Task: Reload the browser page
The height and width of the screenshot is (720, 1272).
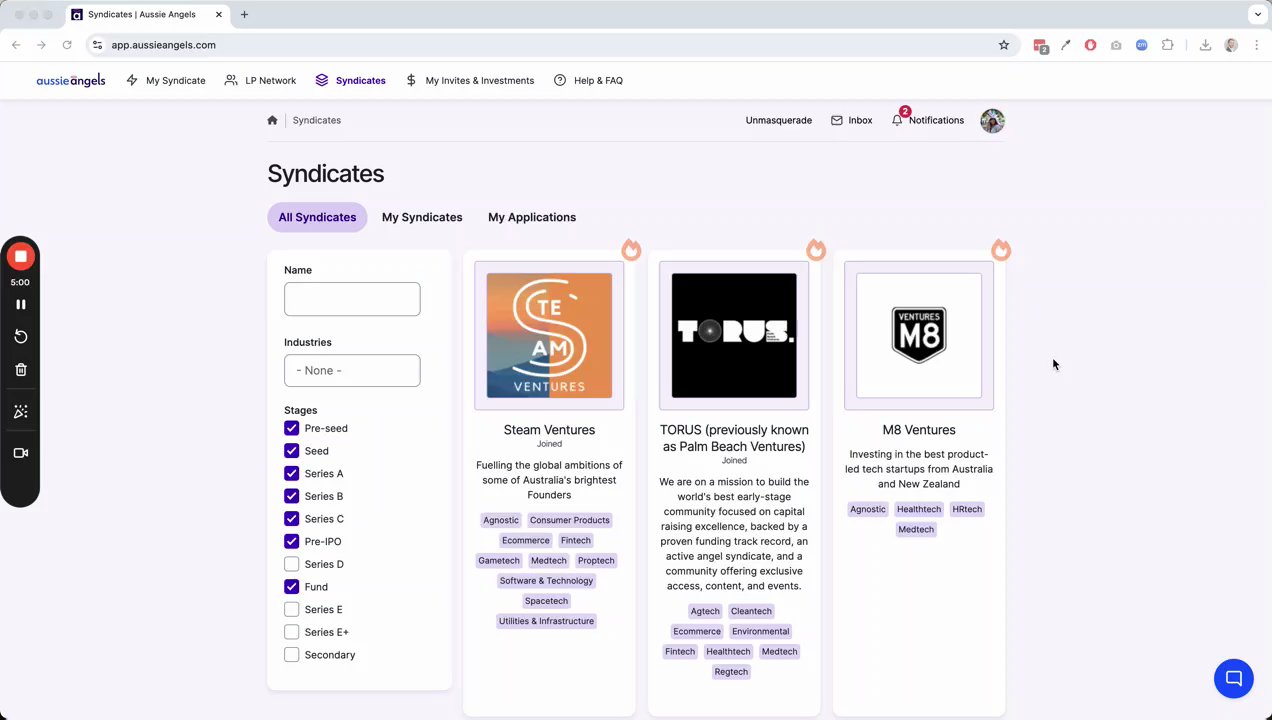Action: 67,45
